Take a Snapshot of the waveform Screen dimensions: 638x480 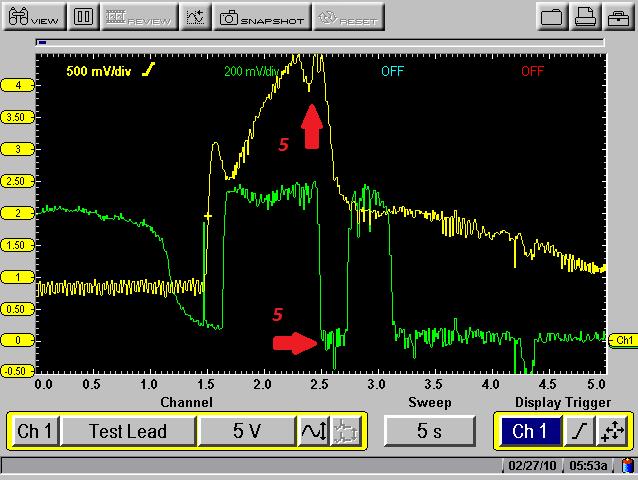(263, 17)
